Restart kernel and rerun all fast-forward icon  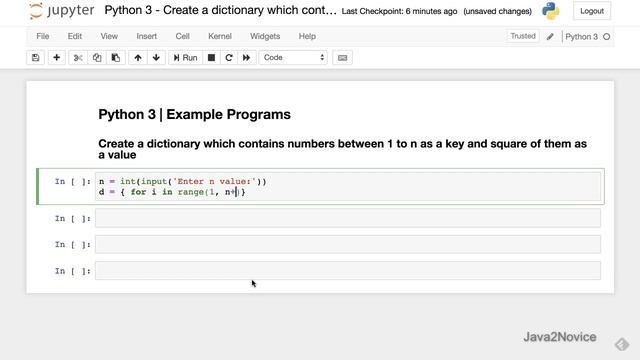246,58
